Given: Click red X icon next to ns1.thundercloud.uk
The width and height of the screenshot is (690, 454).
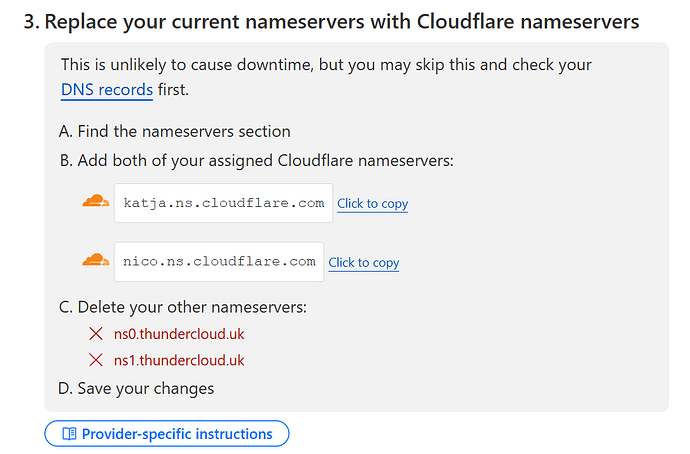Looking at the screenshot, I should [x=96, y=360].
